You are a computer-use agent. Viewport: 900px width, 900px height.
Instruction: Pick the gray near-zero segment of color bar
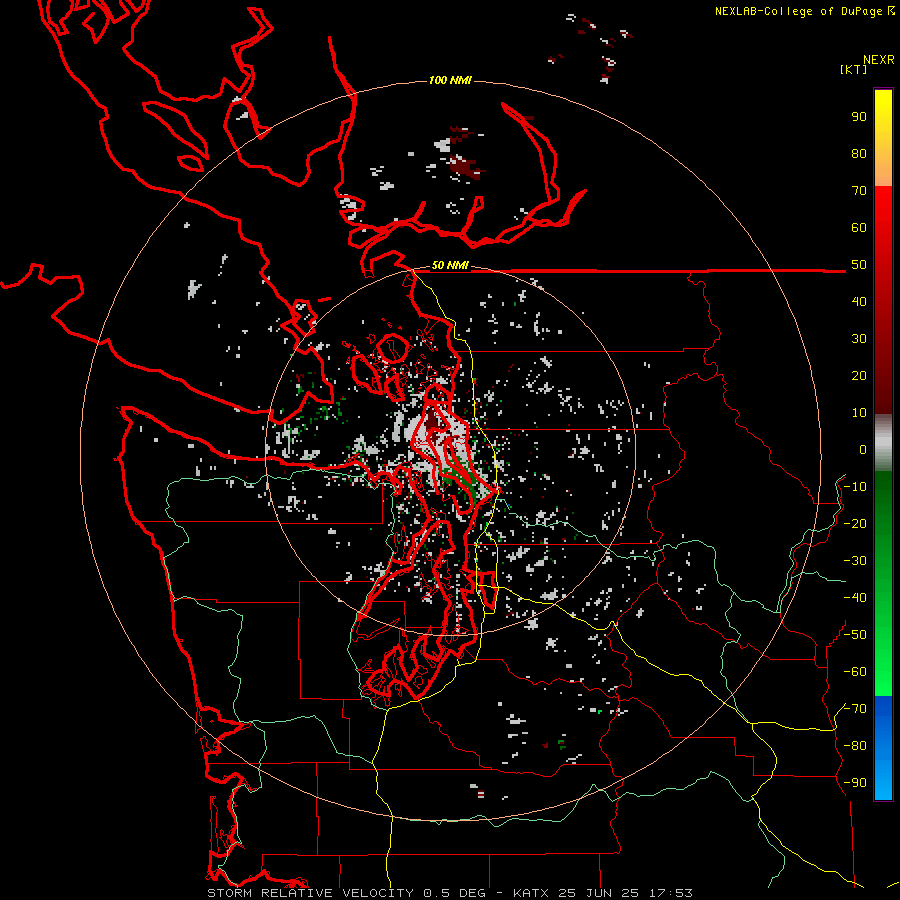click(883, 443)
